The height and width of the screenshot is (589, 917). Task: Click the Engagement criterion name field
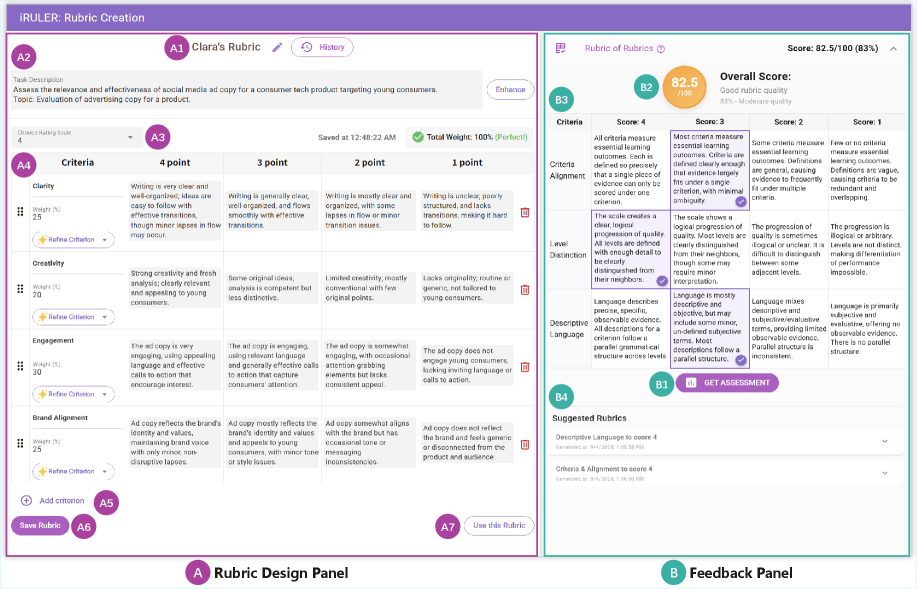pyautogui.click(x=76, y=342)
